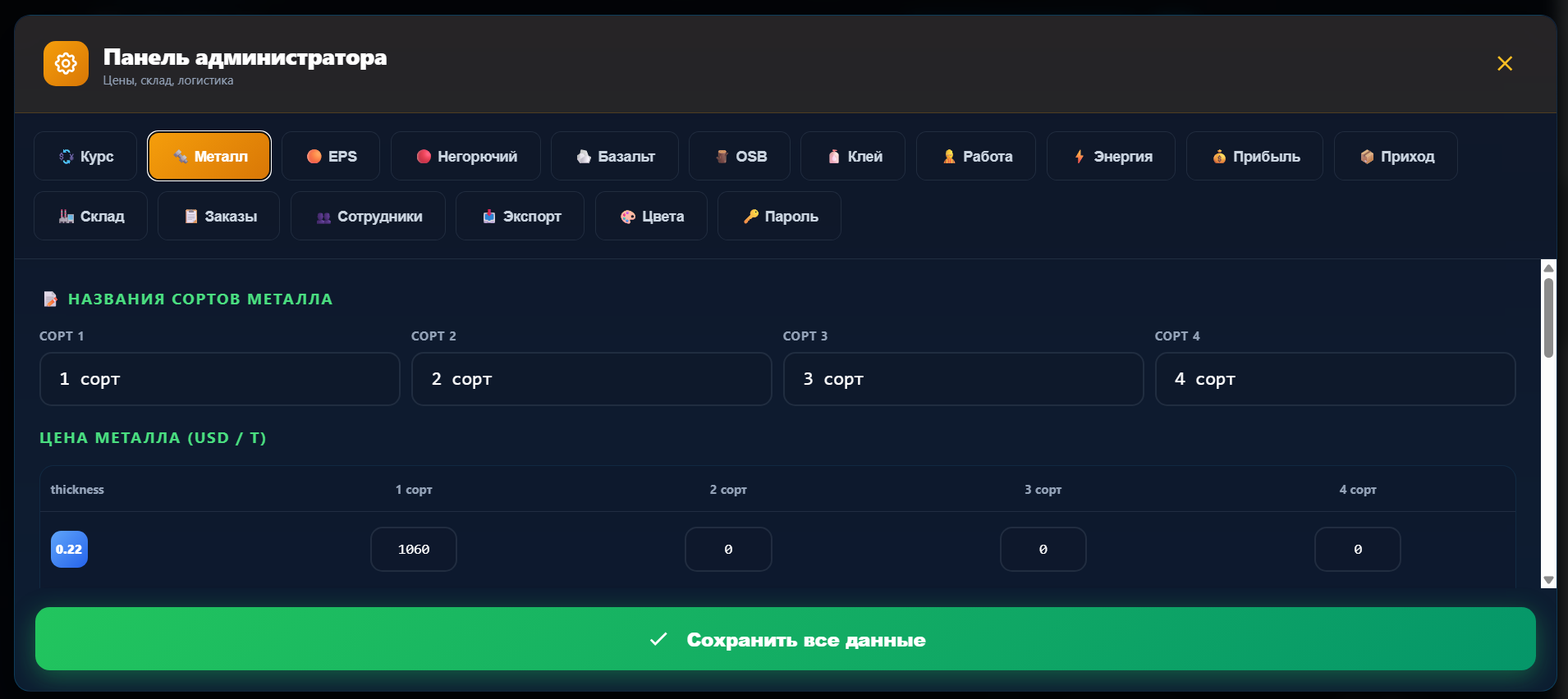The height and width of the screenshot is (699, 1568).
Task: Edit the Сорт 4 name field
Action: pos(1336,379)
